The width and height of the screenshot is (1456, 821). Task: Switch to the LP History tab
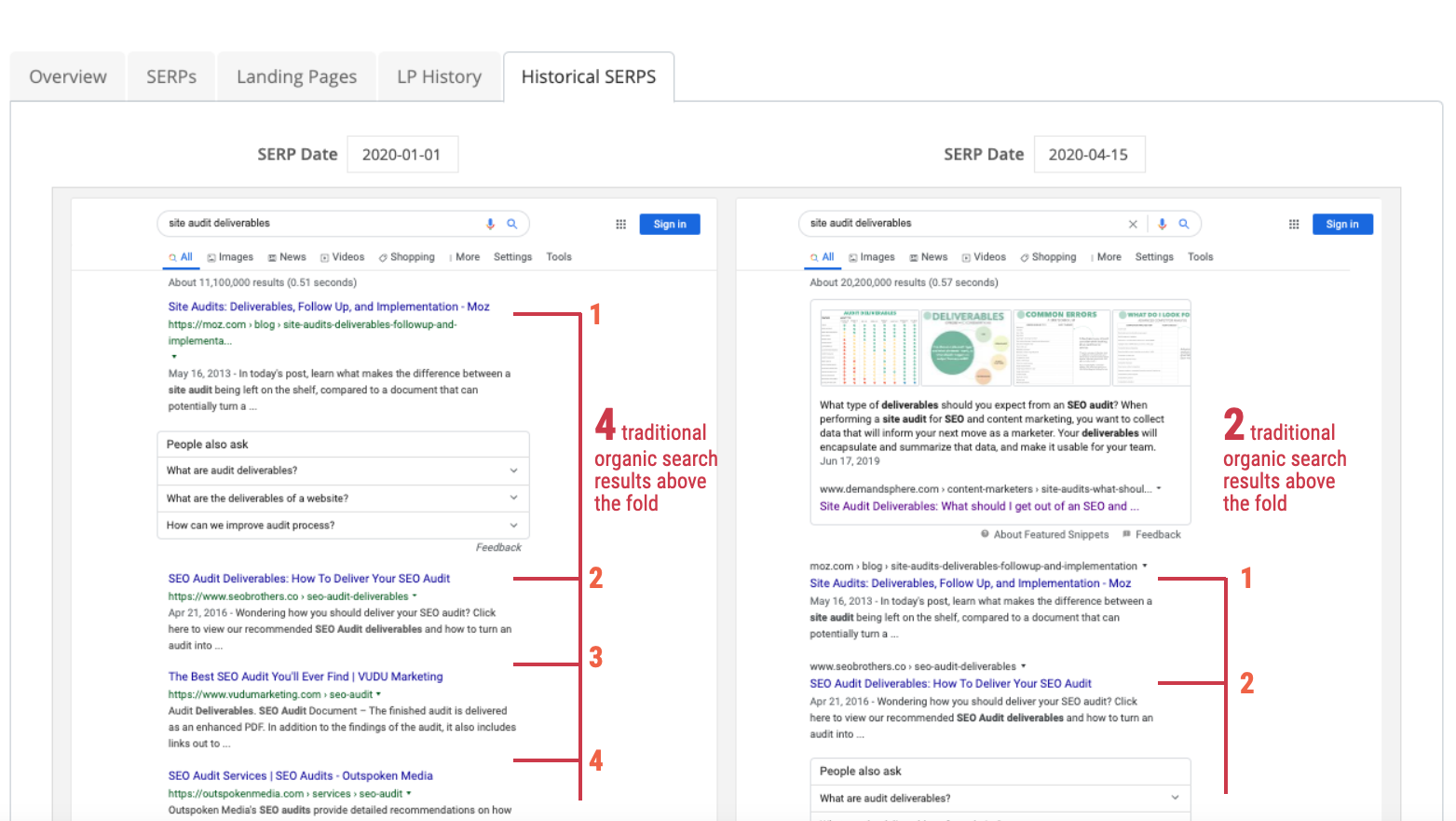(439, 76)
